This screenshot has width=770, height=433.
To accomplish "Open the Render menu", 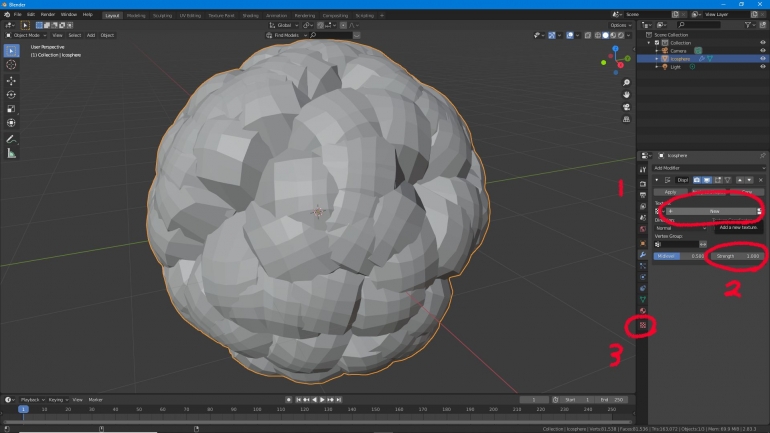I will point(48,15).
